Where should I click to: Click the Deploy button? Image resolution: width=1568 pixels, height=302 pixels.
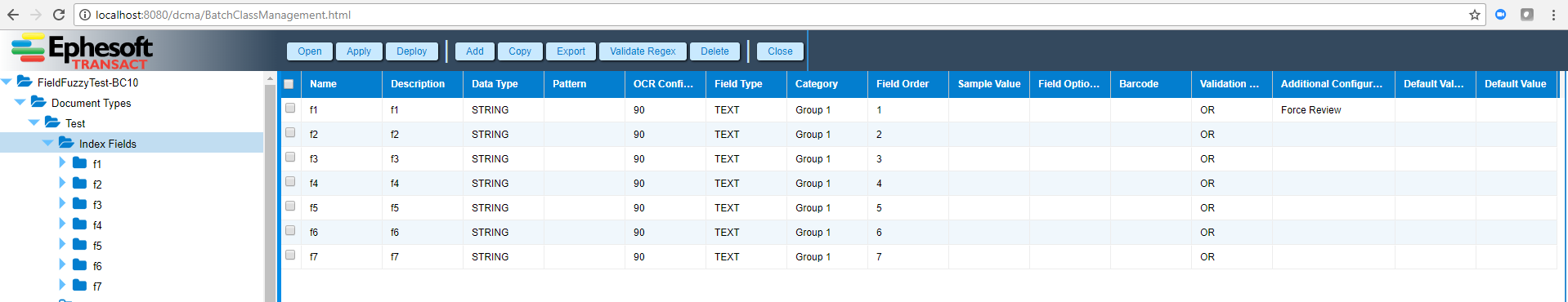coord(411,51)
